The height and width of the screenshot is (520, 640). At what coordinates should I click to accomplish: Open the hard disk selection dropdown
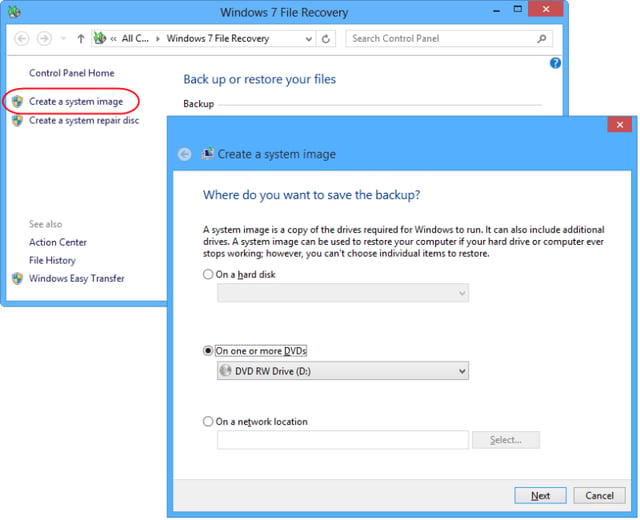(x=343, y=293)
